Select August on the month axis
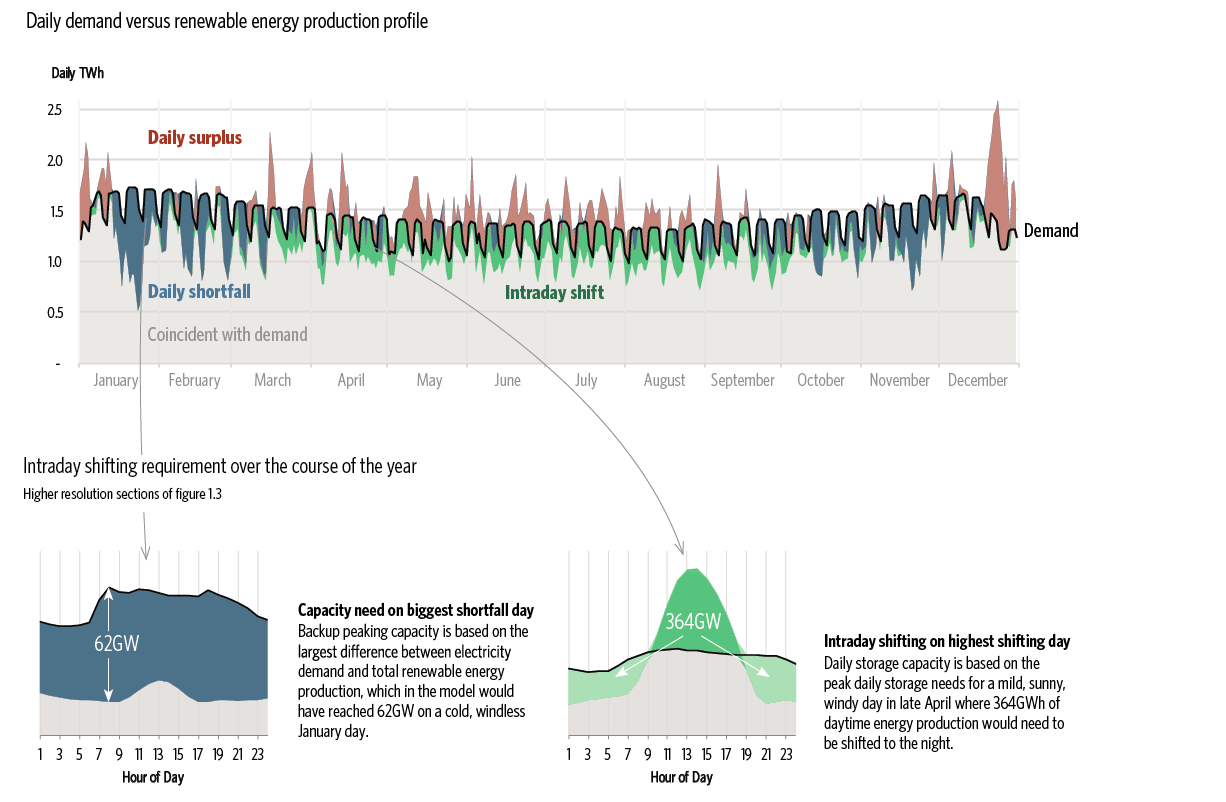This screenshot has width=1226, height=802. tap(665, 380)
